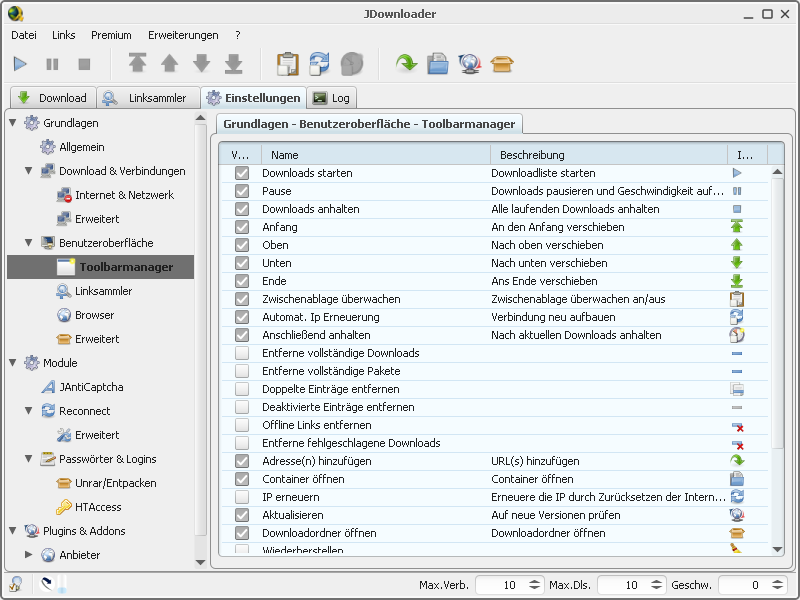Enable Doppelte Einträge entfernen checkbox
800x600 pixels.
[242, 389]
